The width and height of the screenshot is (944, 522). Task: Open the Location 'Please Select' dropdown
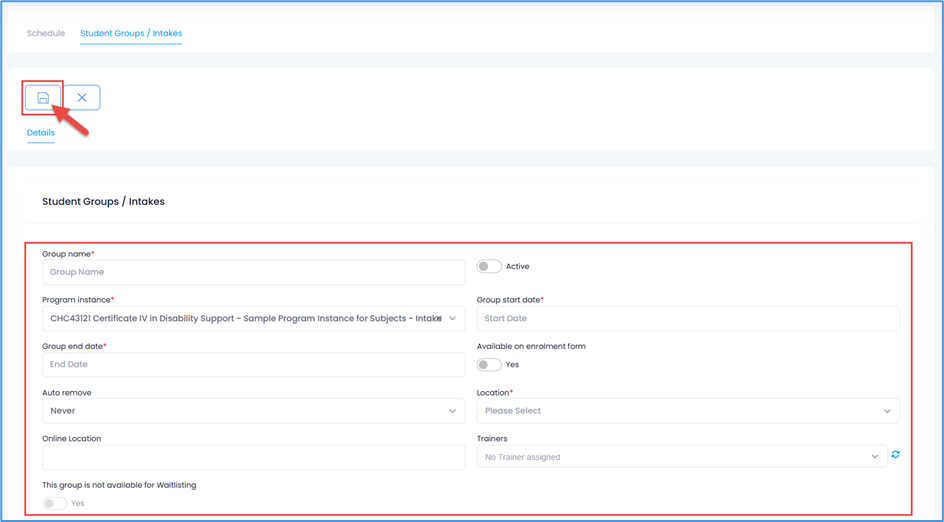(x=680, y=411)
